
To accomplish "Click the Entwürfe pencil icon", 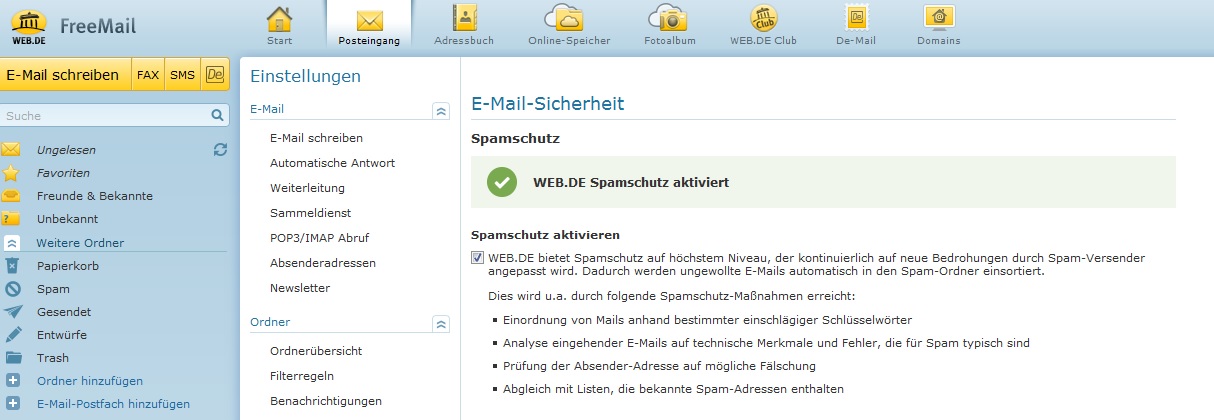I will tap(12, 335).
